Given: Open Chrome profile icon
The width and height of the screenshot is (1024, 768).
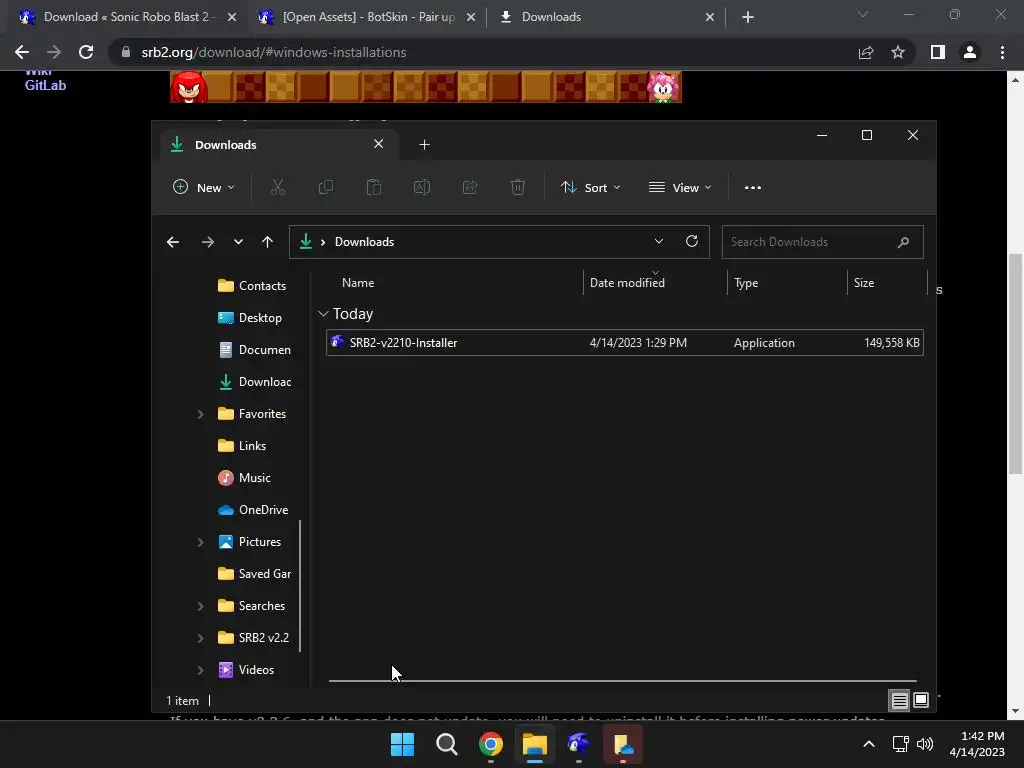Looking at the screenshot, I should pos(970,52).
